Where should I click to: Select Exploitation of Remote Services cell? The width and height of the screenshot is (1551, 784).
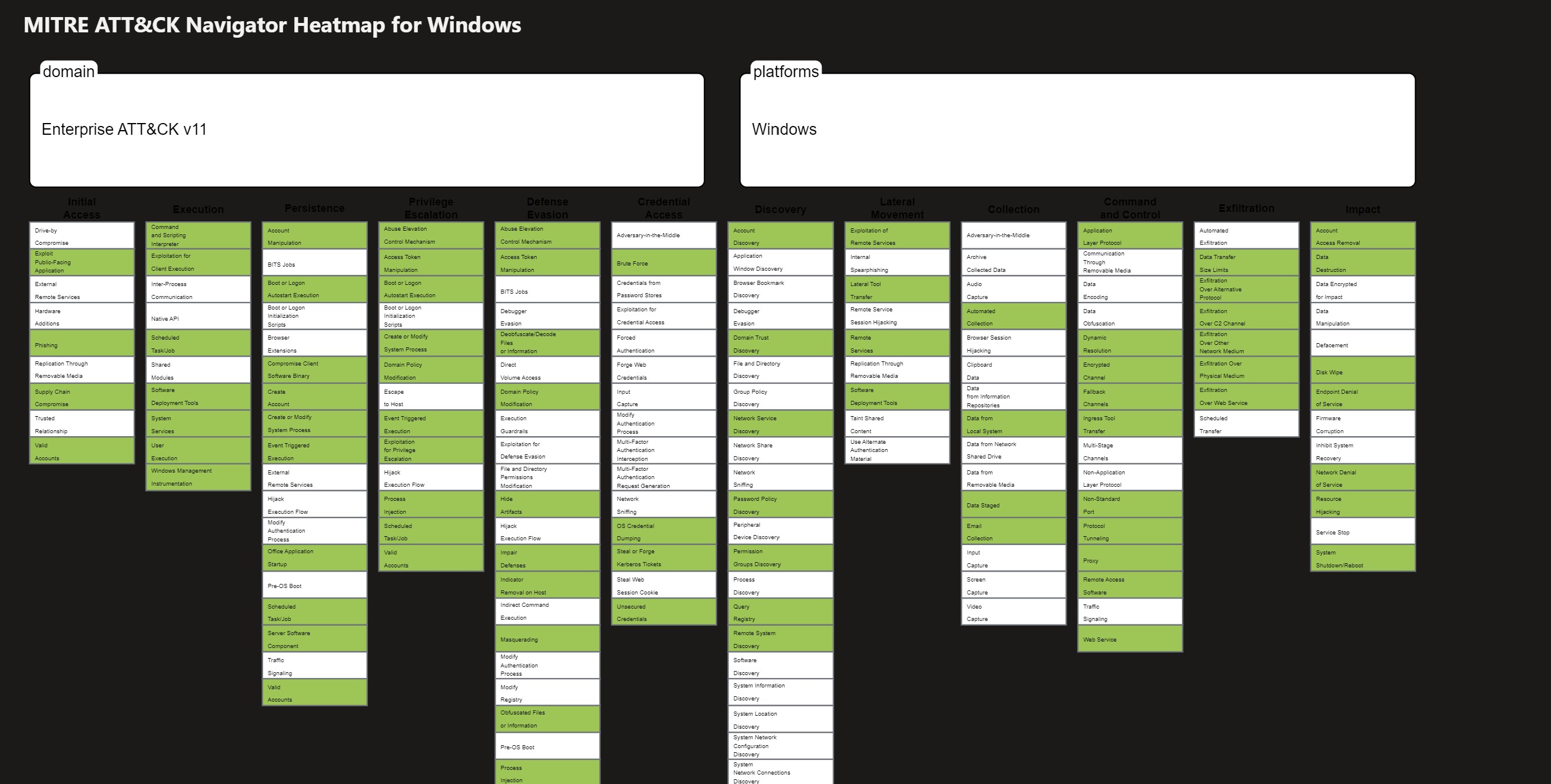(x=897, y=235)
